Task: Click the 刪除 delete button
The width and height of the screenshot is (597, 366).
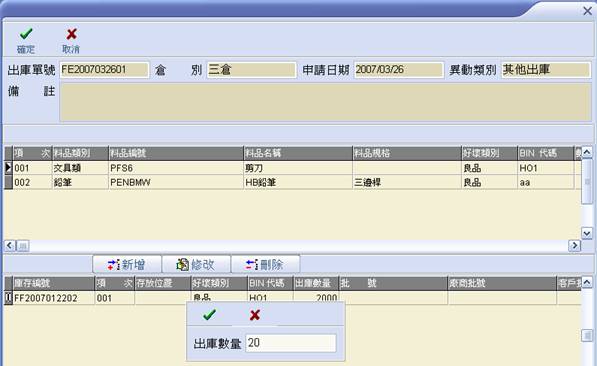Action: [x=265, y=264]
